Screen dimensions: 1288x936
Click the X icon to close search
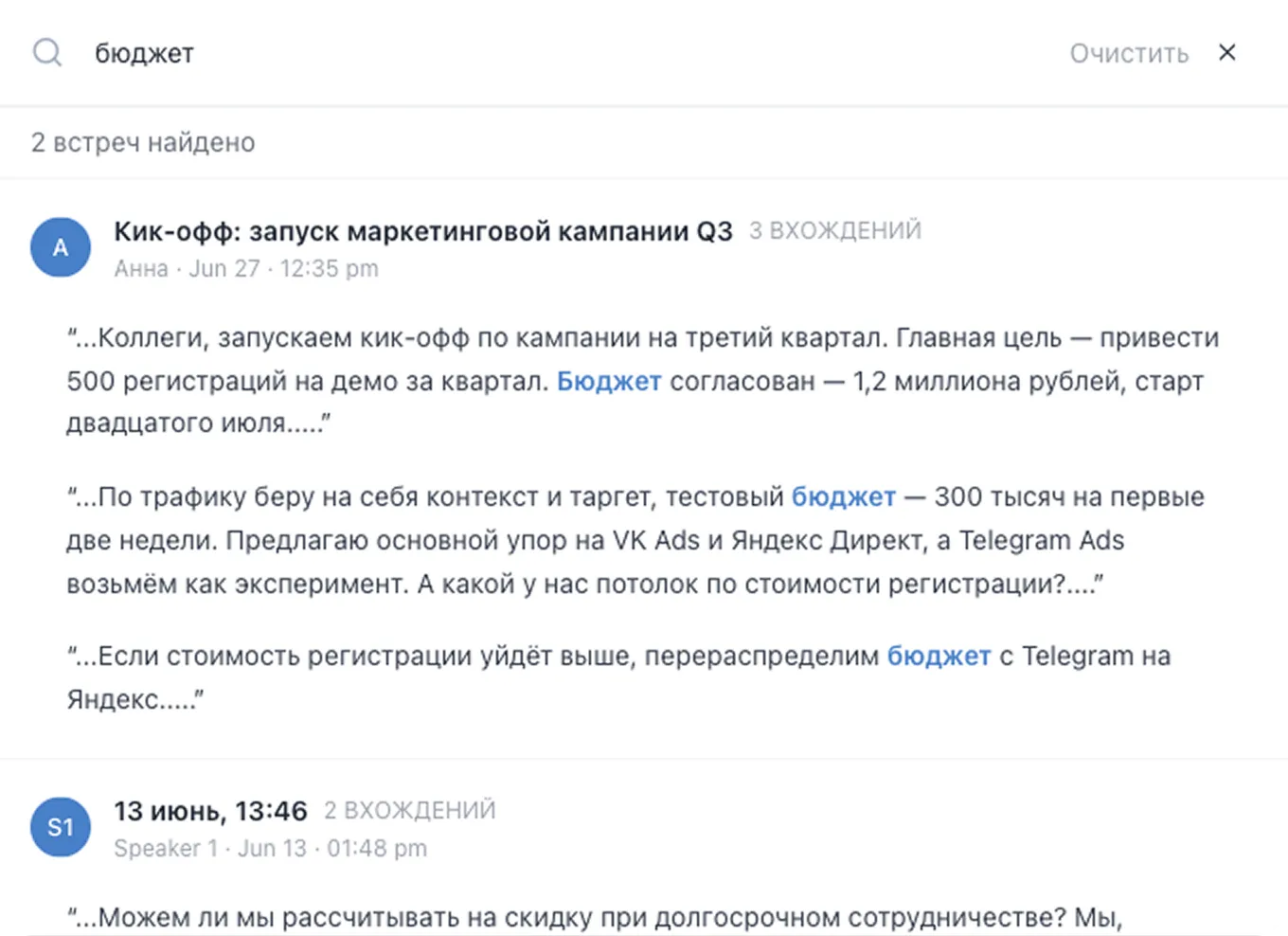(1227, 53)
